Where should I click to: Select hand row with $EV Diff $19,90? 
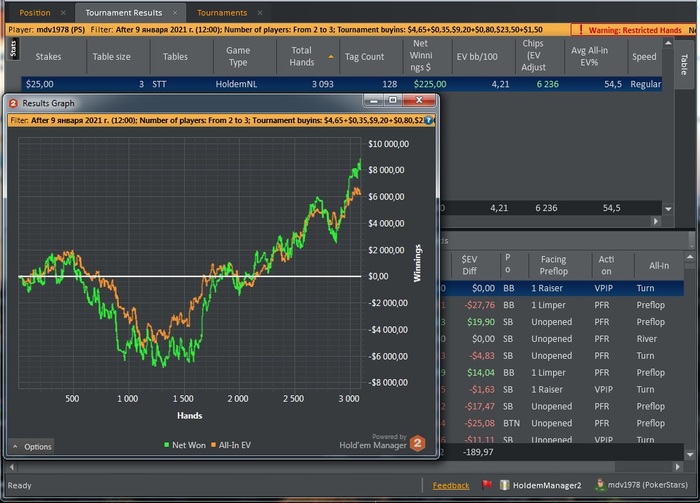tap(562, 322)
